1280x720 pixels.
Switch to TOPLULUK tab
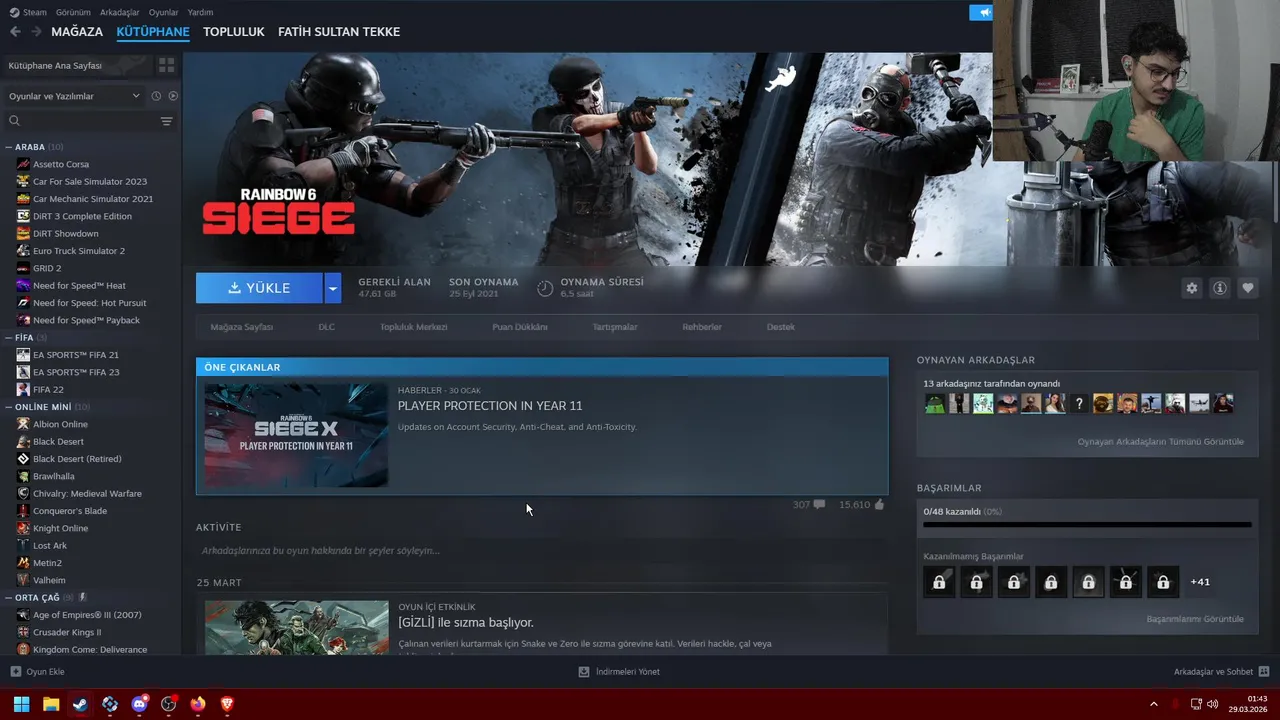click(x=234, y=32)
